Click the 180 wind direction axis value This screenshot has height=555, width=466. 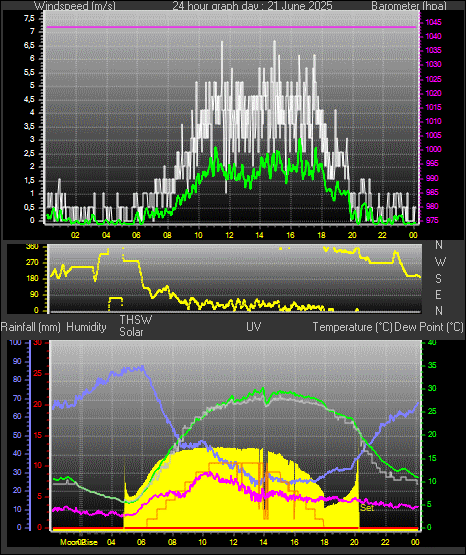32,279
